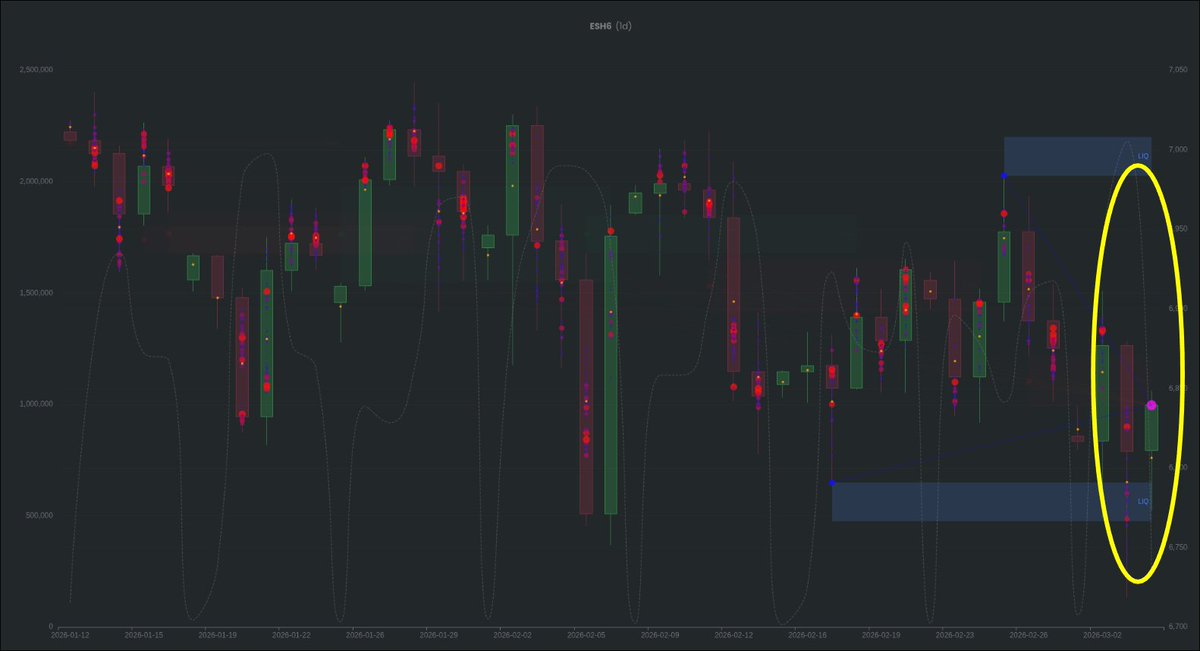Click the 2026-01-15 date label

tap(144, 634)
